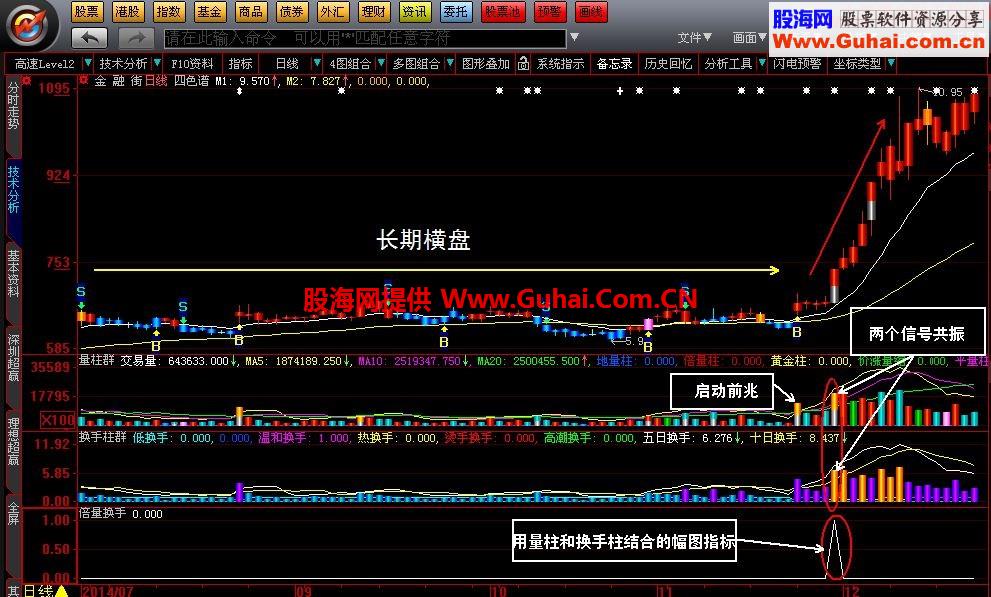Expand the 文件 dropdown menu
The image size is (991, 597).
pos(692,37)
